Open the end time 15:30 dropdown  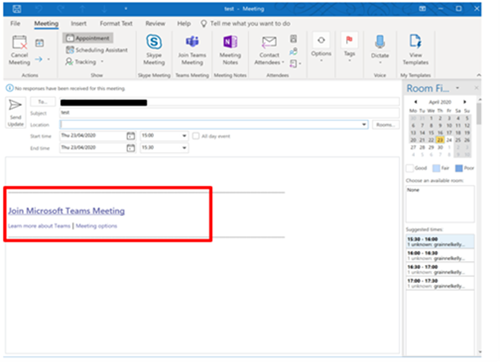tap(184, 148)
